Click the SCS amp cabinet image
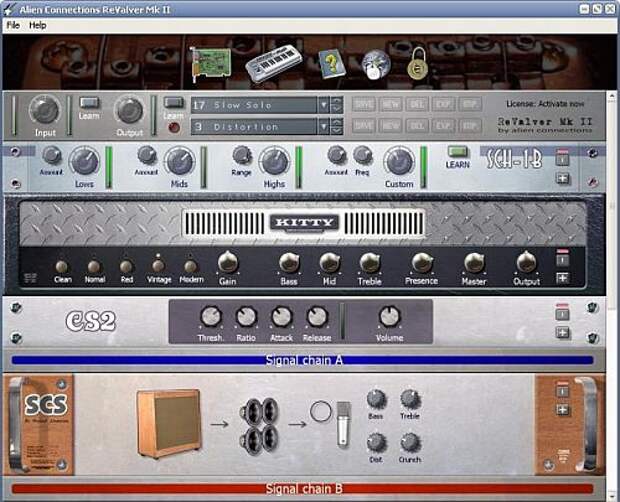This screenshot has height=502, width=620. tap(169, 423)
